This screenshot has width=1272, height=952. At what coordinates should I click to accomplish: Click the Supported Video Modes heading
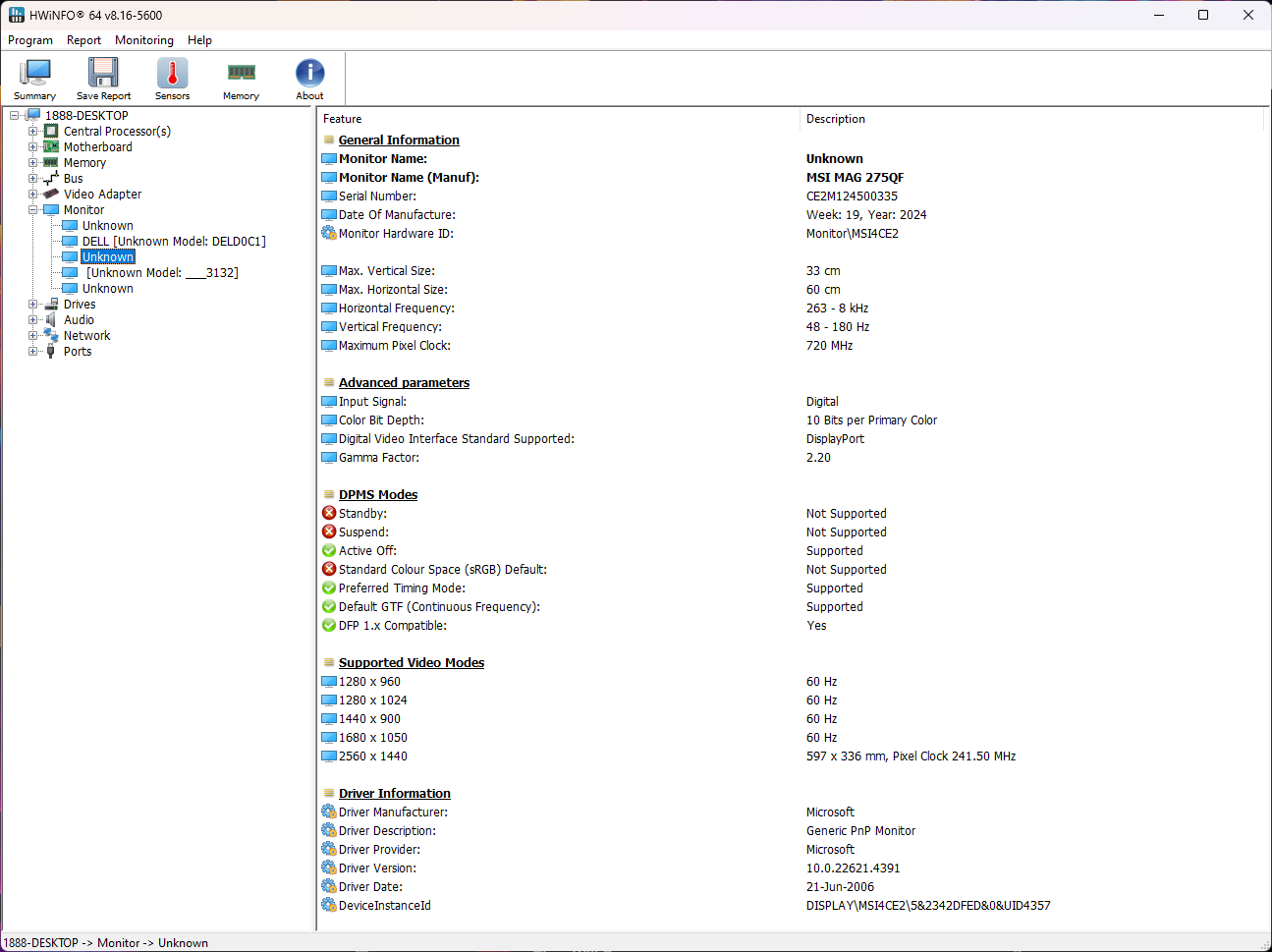412,662
